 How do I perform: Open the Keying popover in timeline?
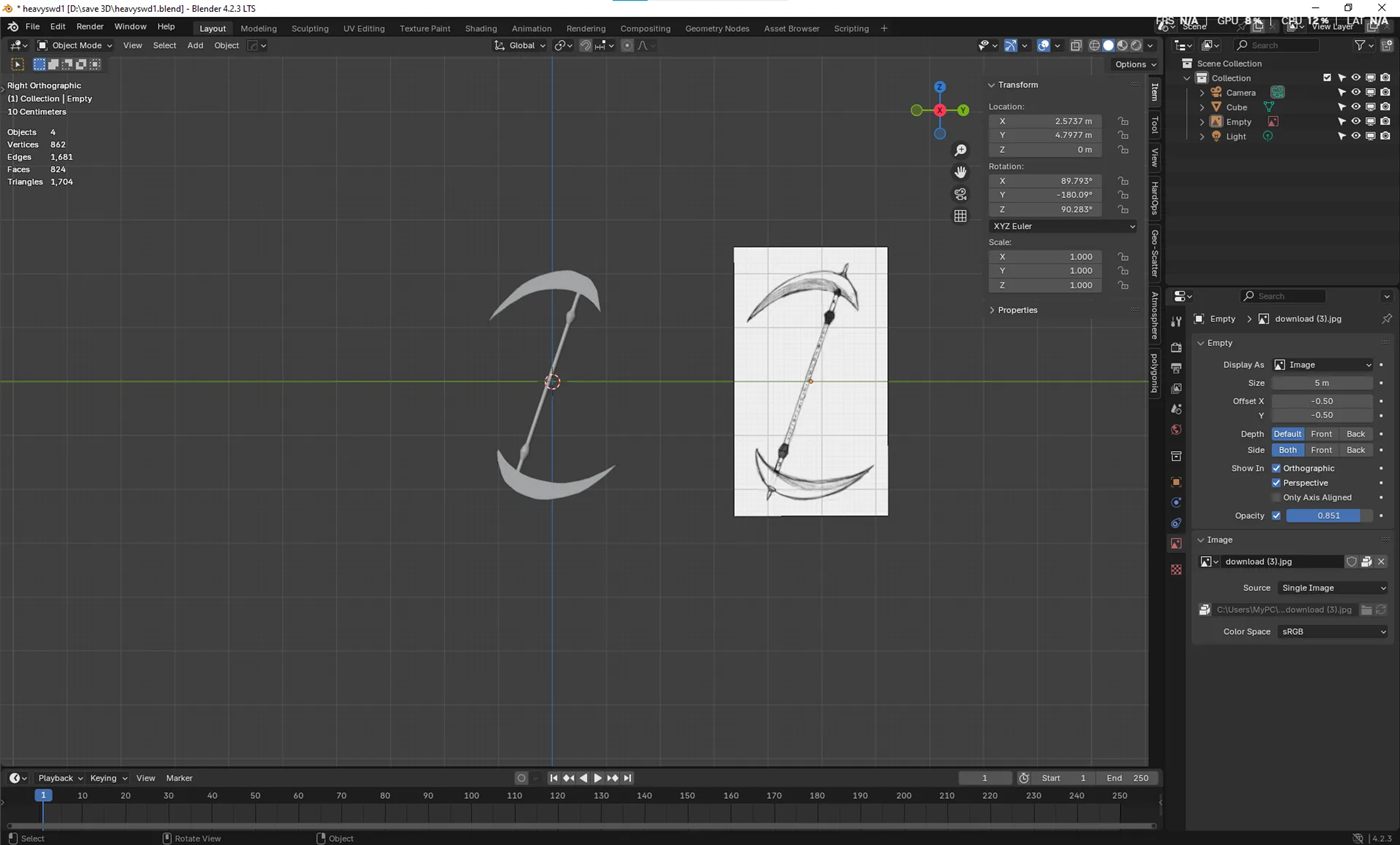pos(107,778)
